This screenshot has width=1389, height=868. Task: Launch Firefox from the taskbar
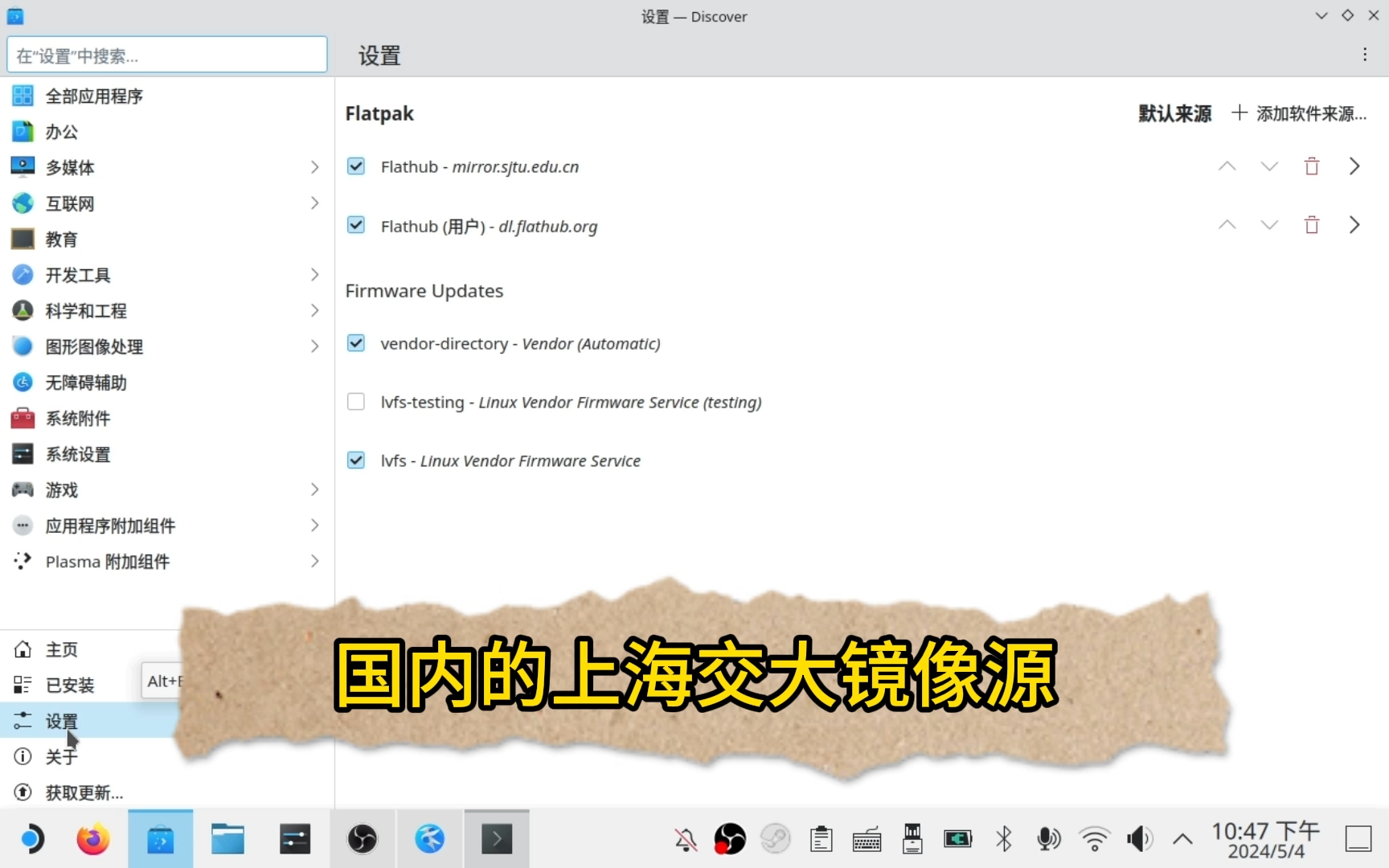click(93, 839)
